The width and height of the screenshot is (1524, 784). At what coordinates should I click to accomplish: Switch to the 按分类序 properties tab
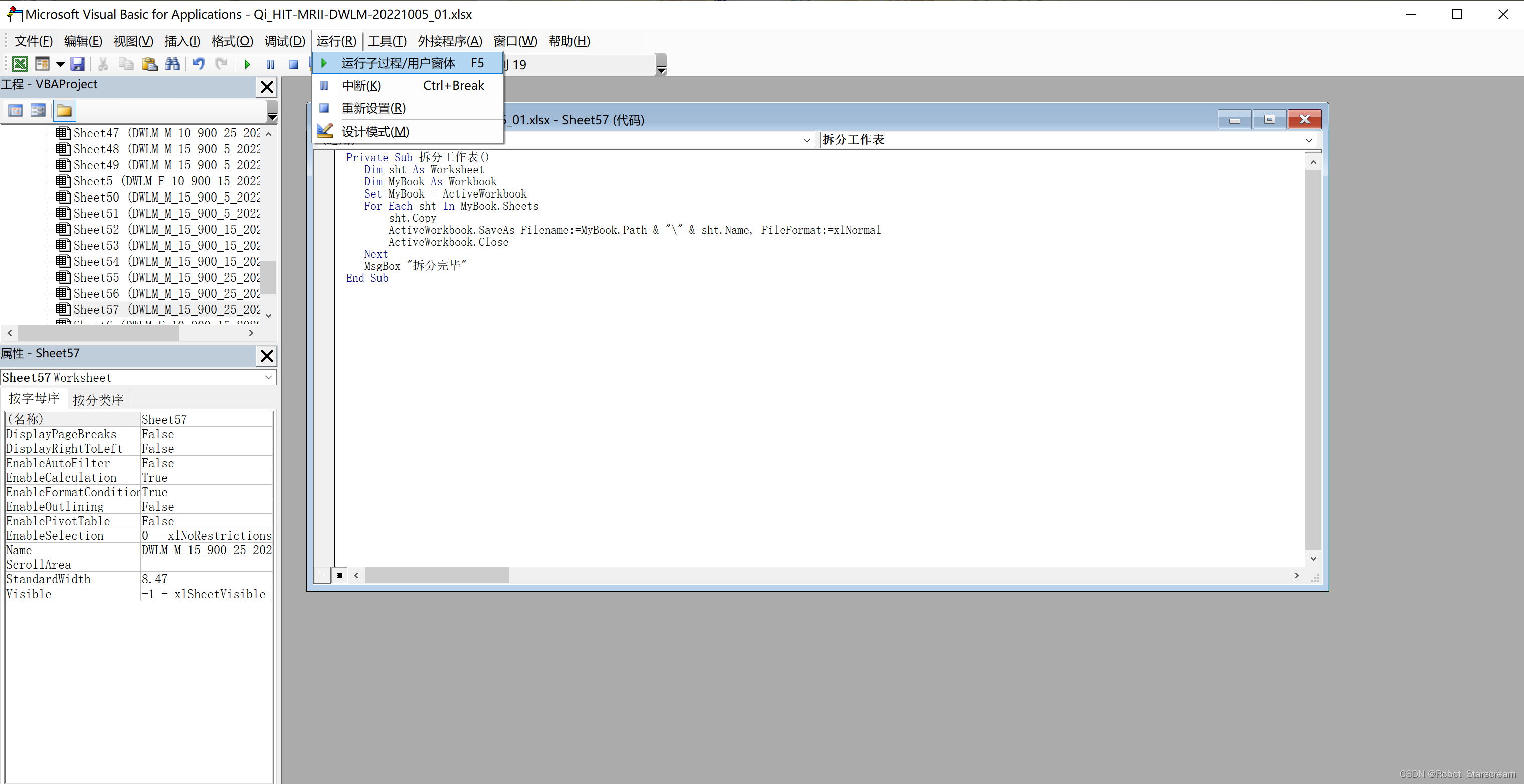coord(98,400)
